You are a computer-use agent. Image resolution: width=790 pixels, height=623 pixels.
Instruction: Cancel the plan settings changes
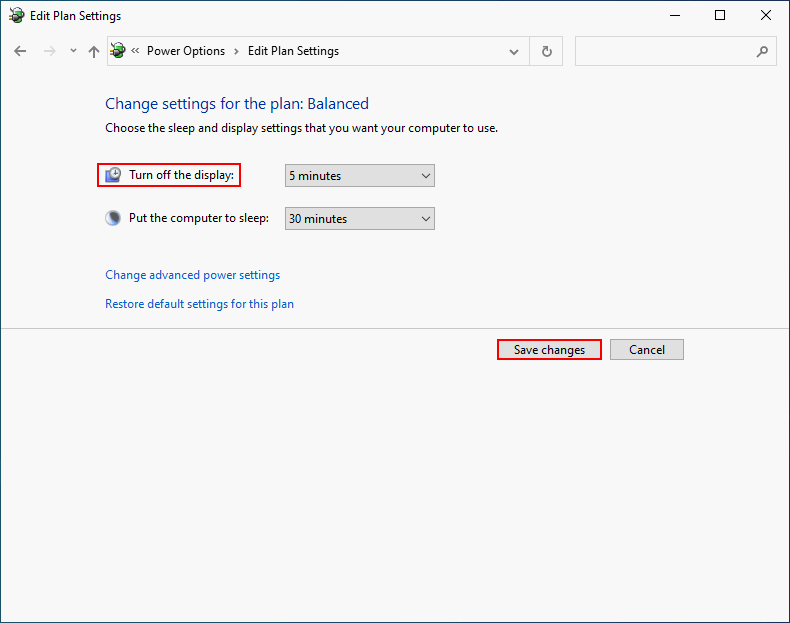646,350
